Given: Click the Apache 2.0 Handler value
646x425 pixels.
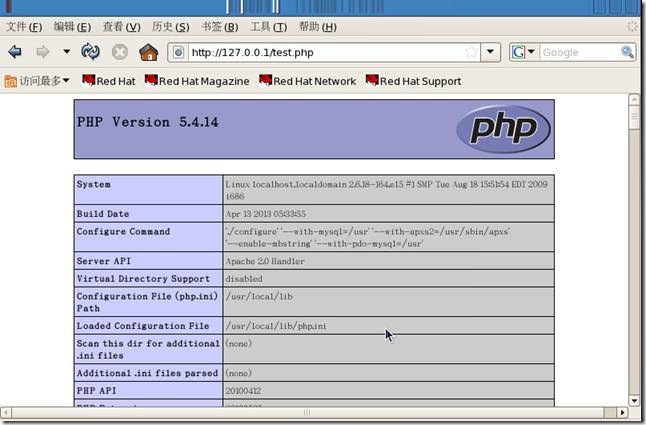Looking at the screenshot, I should 264,261.
